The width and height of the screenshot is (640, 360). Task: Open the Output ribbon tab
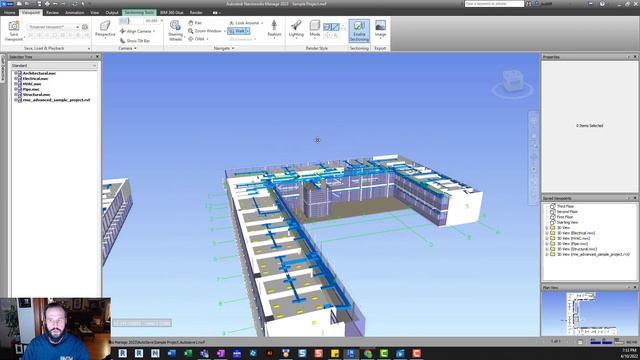click(x=112, y=13)
